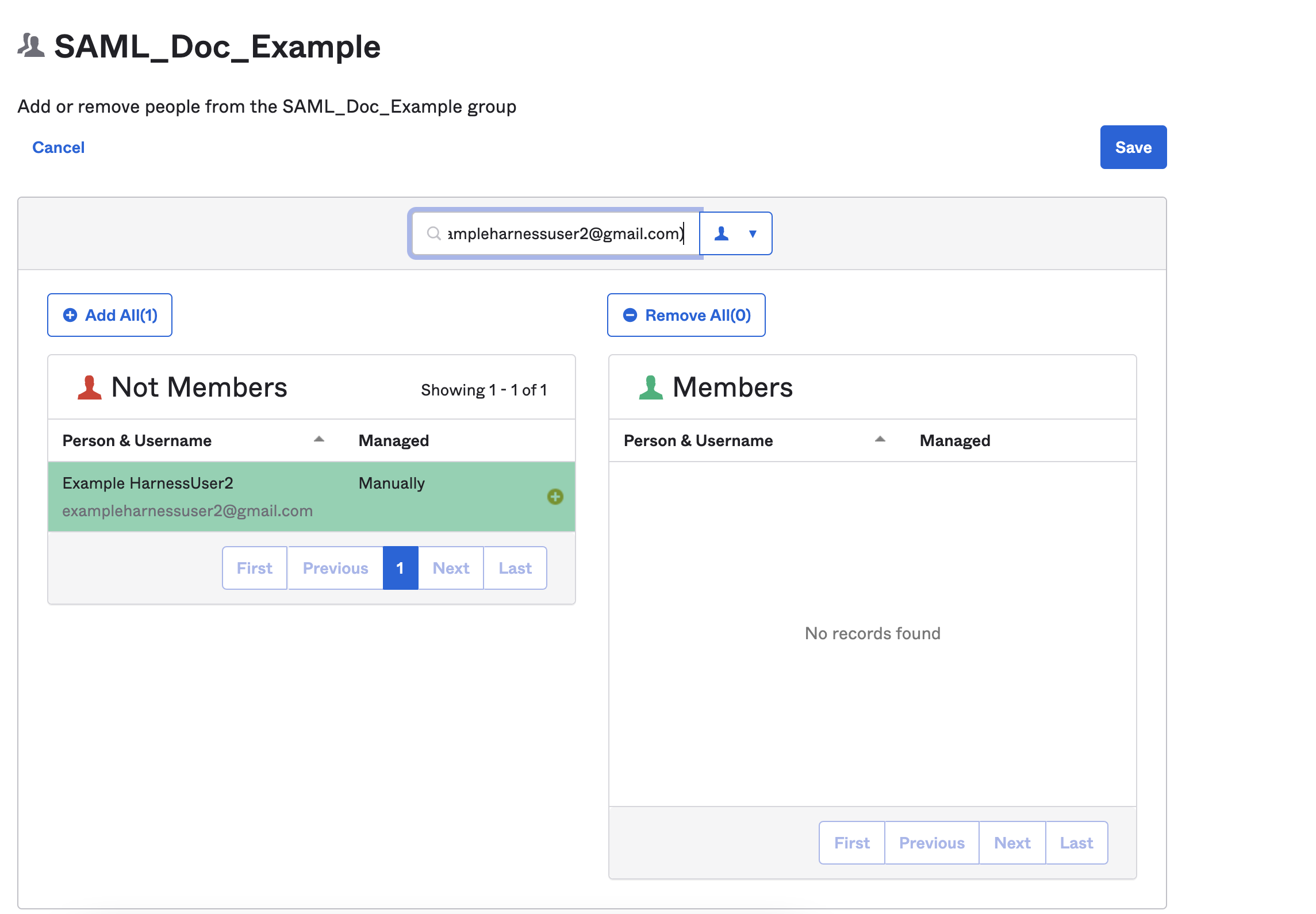Viewport: 1316px width, 914px height.
Task: Click Last in Members pagination
Action: tap(1076, 843)
